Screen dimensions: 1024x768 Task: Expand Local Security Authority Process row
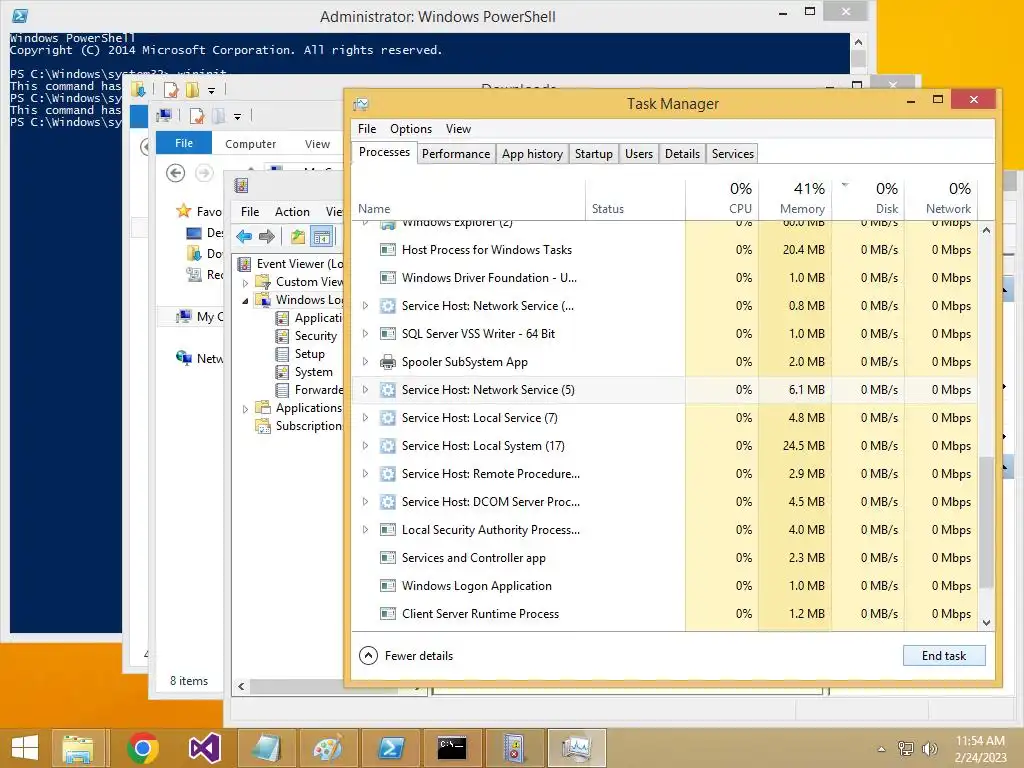point(365,530)
